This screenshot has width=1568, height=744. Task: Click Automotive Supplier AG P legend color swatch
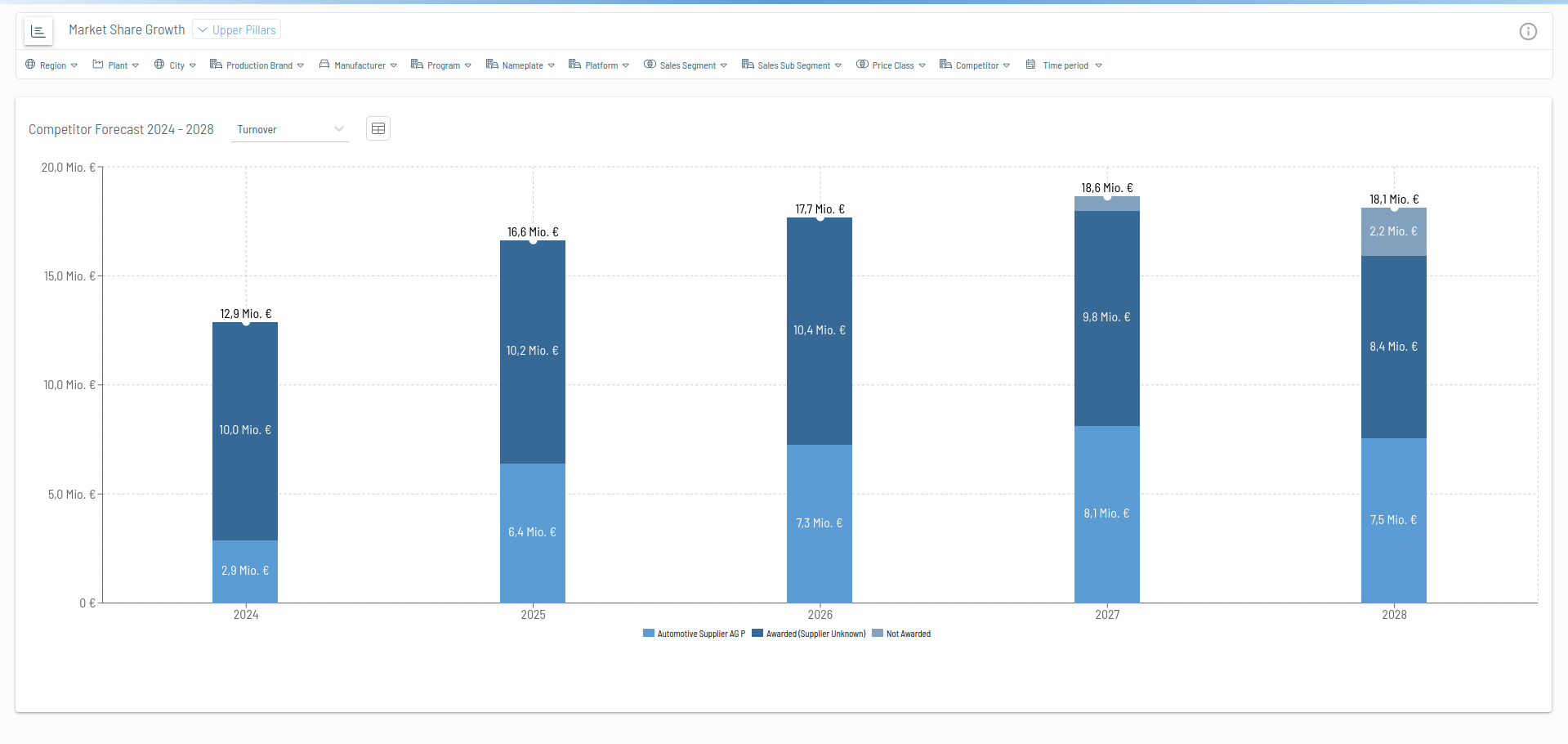(649, 633)
